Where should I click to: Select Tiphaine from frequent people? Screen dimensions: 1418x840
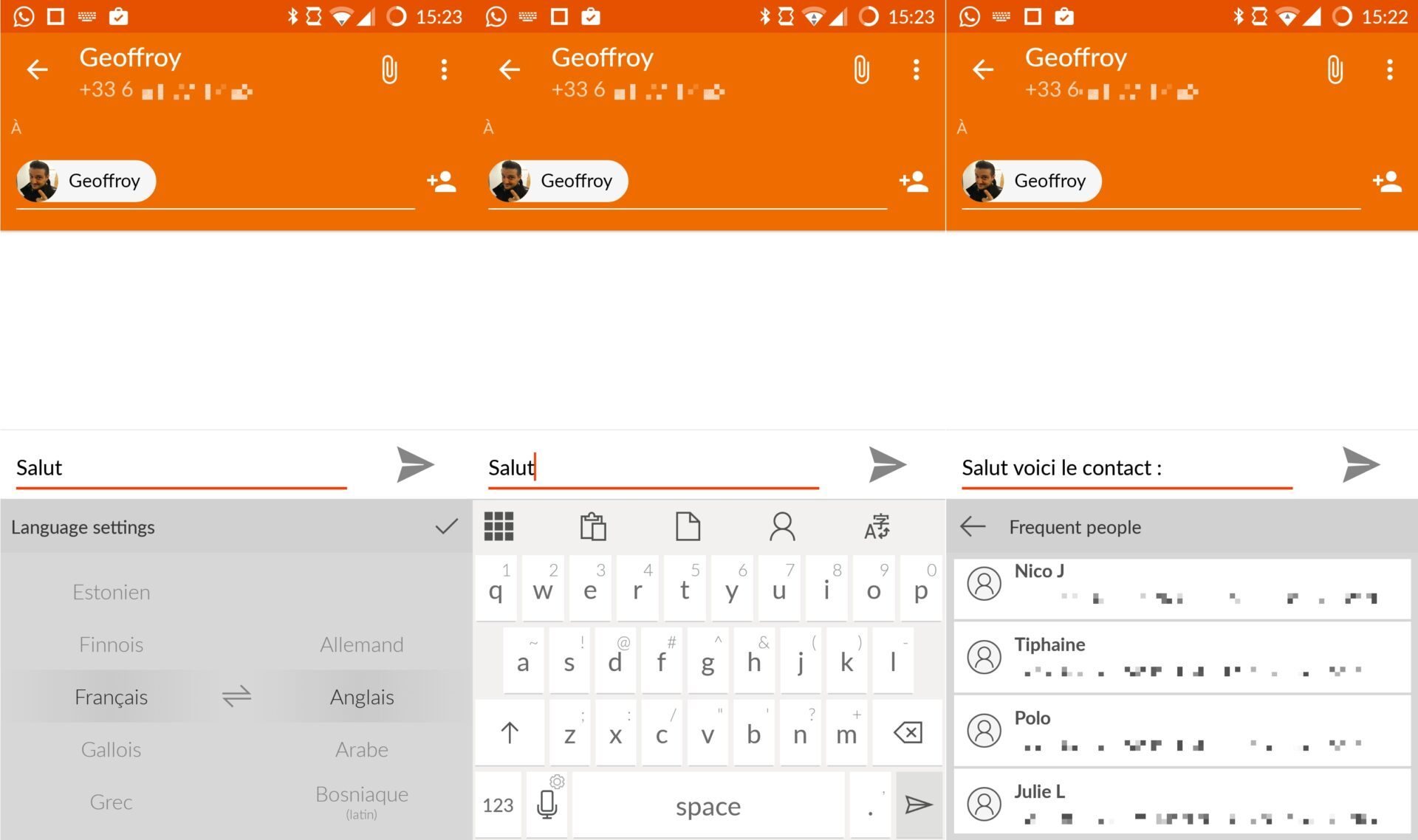tap(1182, 657)
